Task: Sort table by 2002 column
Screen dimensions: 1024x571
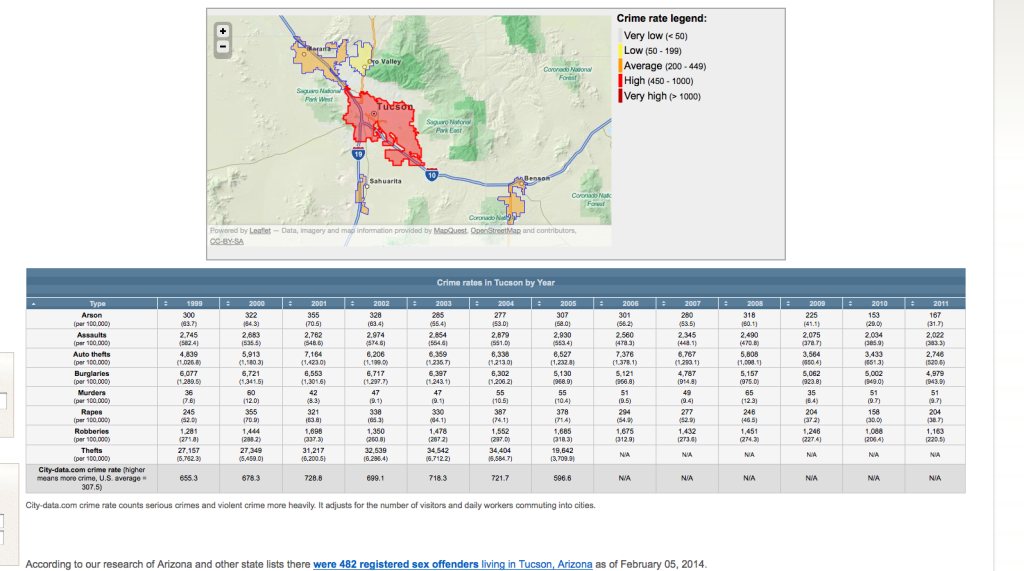Action: 376,304
